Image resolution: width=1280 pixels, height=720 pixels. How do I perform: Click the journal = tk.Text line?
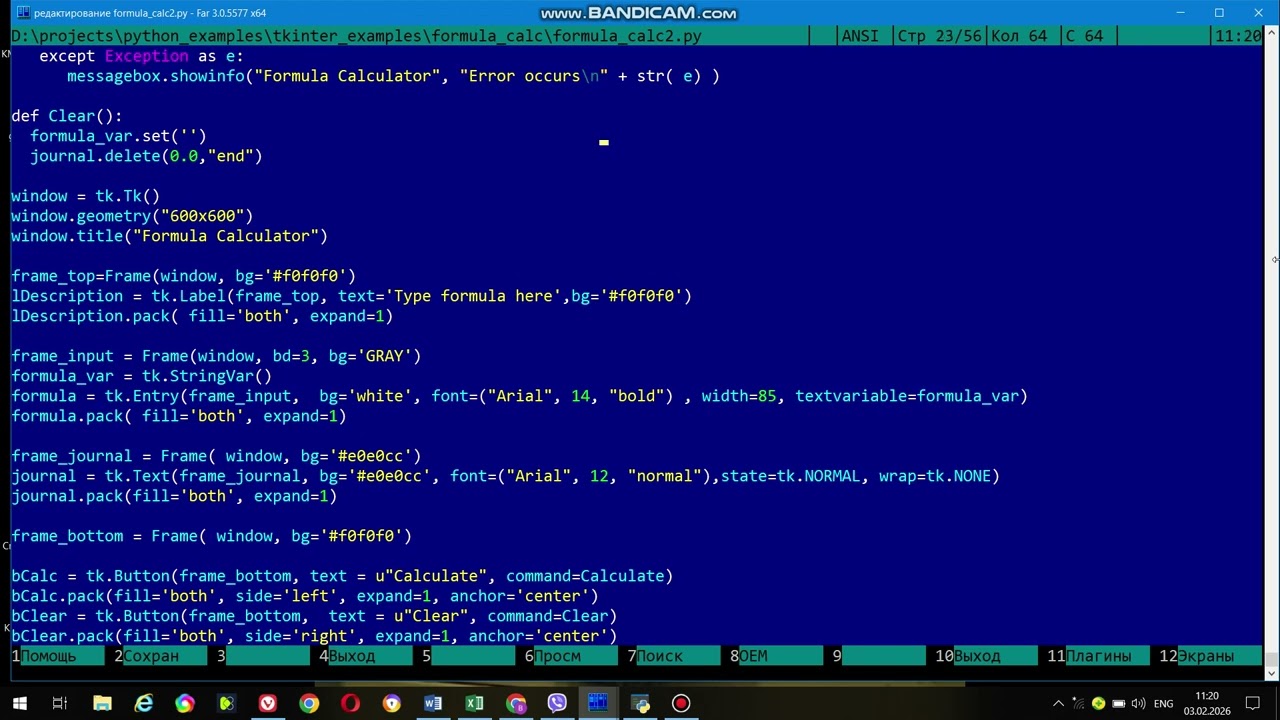tap(505, 476)
